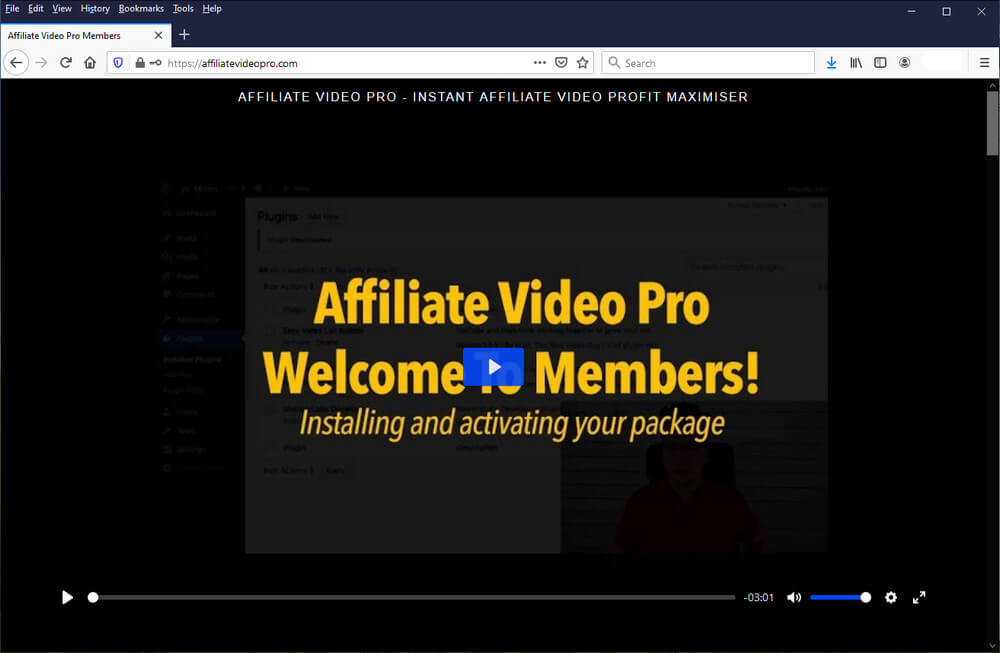Click the browser Search box
Viewport: 1000px width, 653px height.
(x=708, y=62)
